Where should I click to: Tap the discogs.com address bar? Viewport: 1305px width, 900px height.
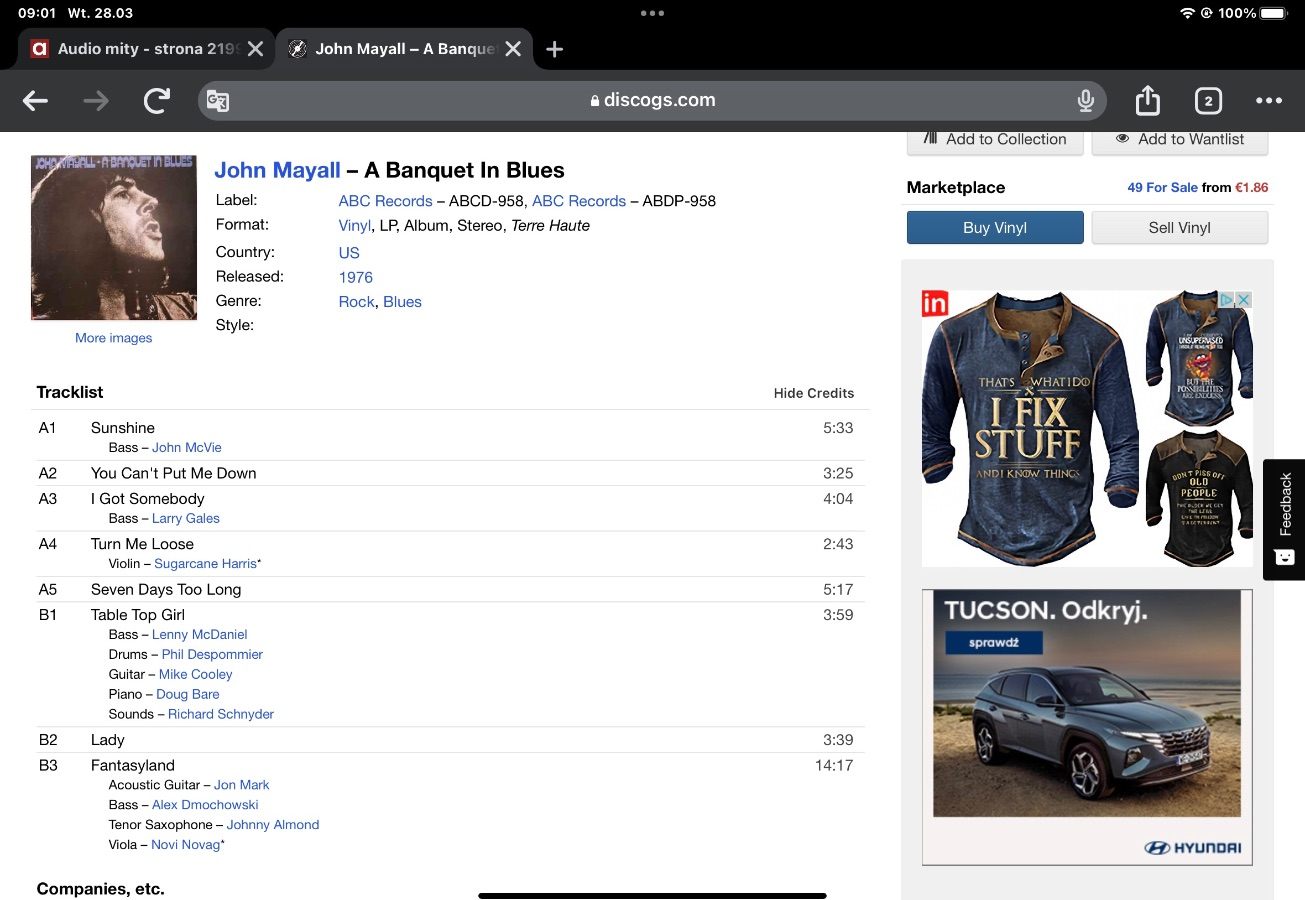click(652, 101)
